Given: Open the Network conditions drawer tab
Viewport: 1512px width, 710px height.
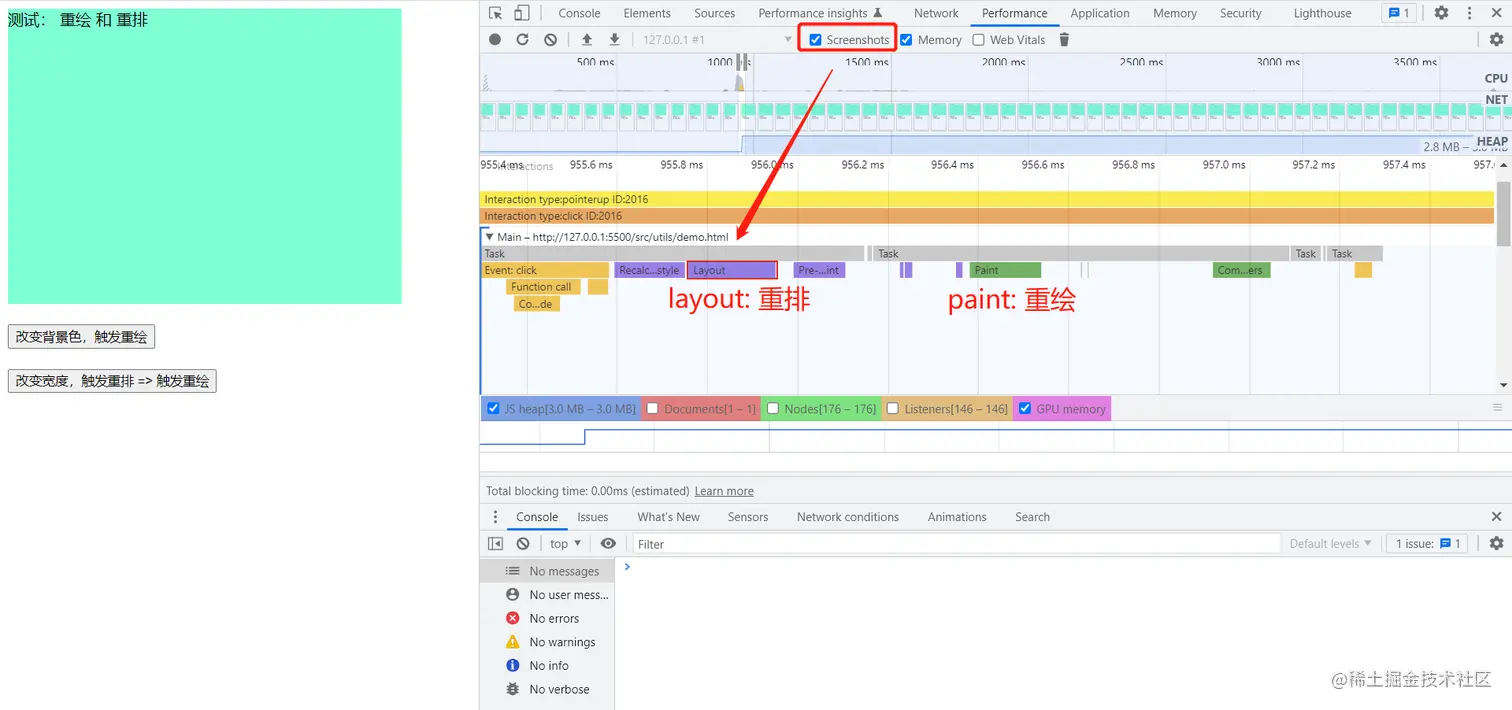Looking at the screenshot, I should (x=848, y=517).
